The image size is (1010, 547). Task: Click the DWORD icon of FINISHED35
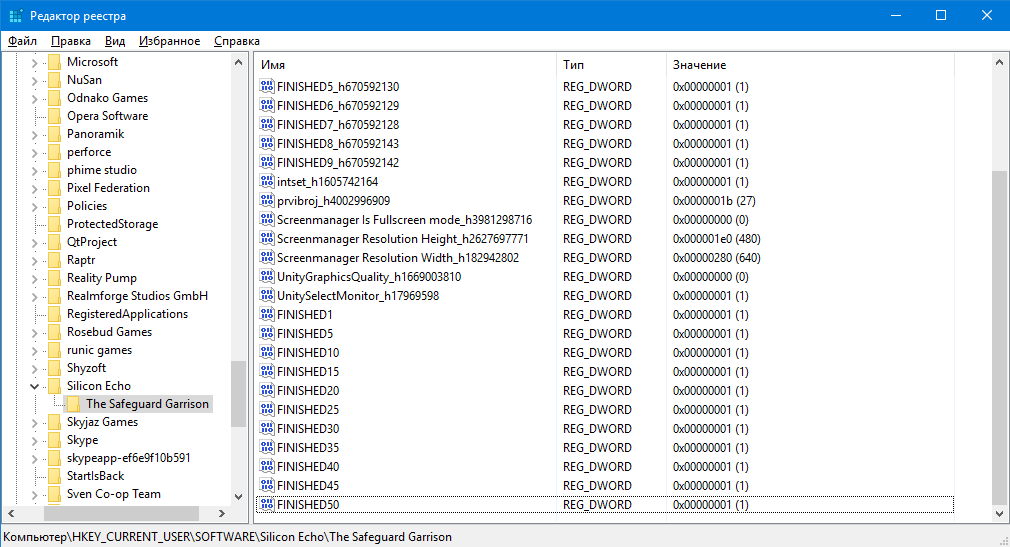pyautogui.click(x=267, y=446)
